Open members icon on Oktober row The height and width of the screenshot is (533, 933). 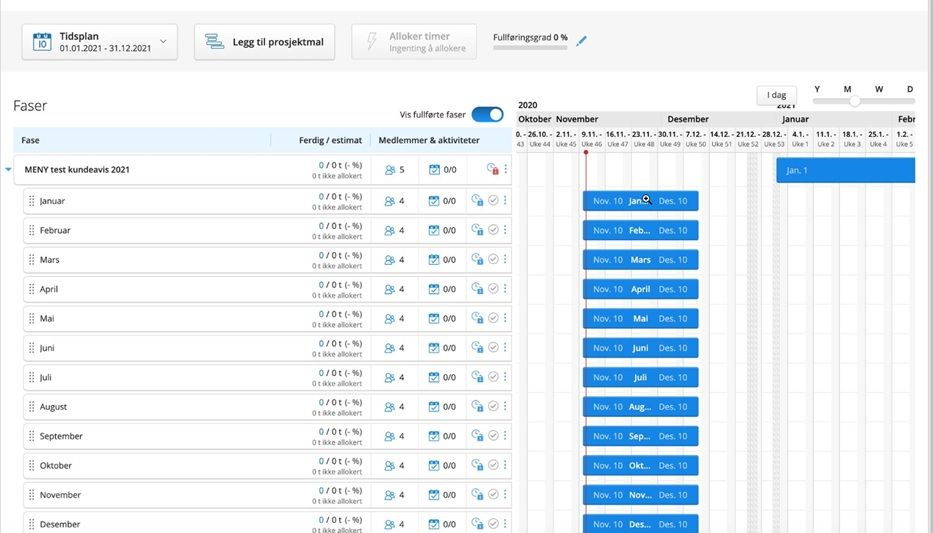(x=390, y=466)
